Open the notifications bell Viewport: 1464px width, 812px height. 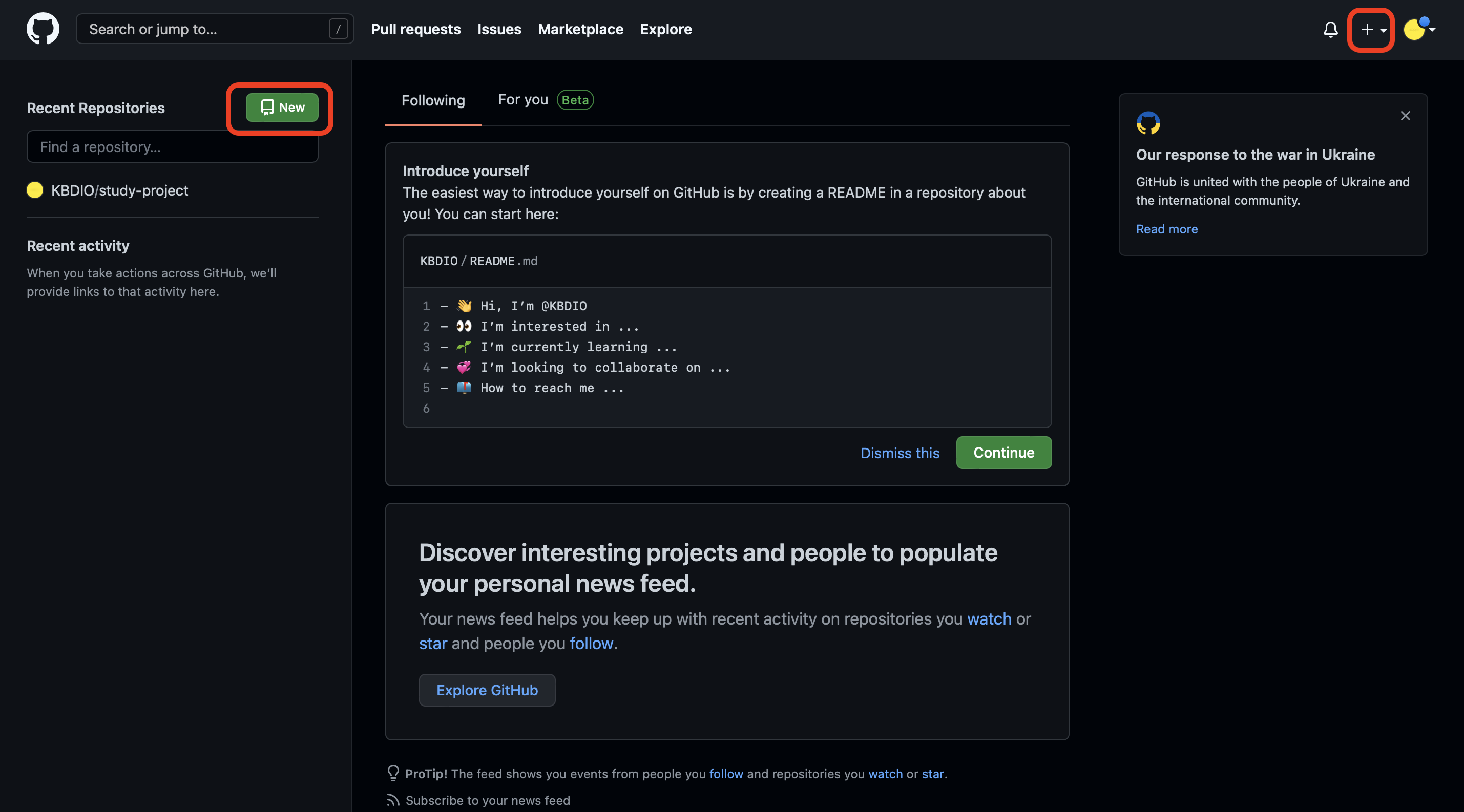tap(1330, 29)
